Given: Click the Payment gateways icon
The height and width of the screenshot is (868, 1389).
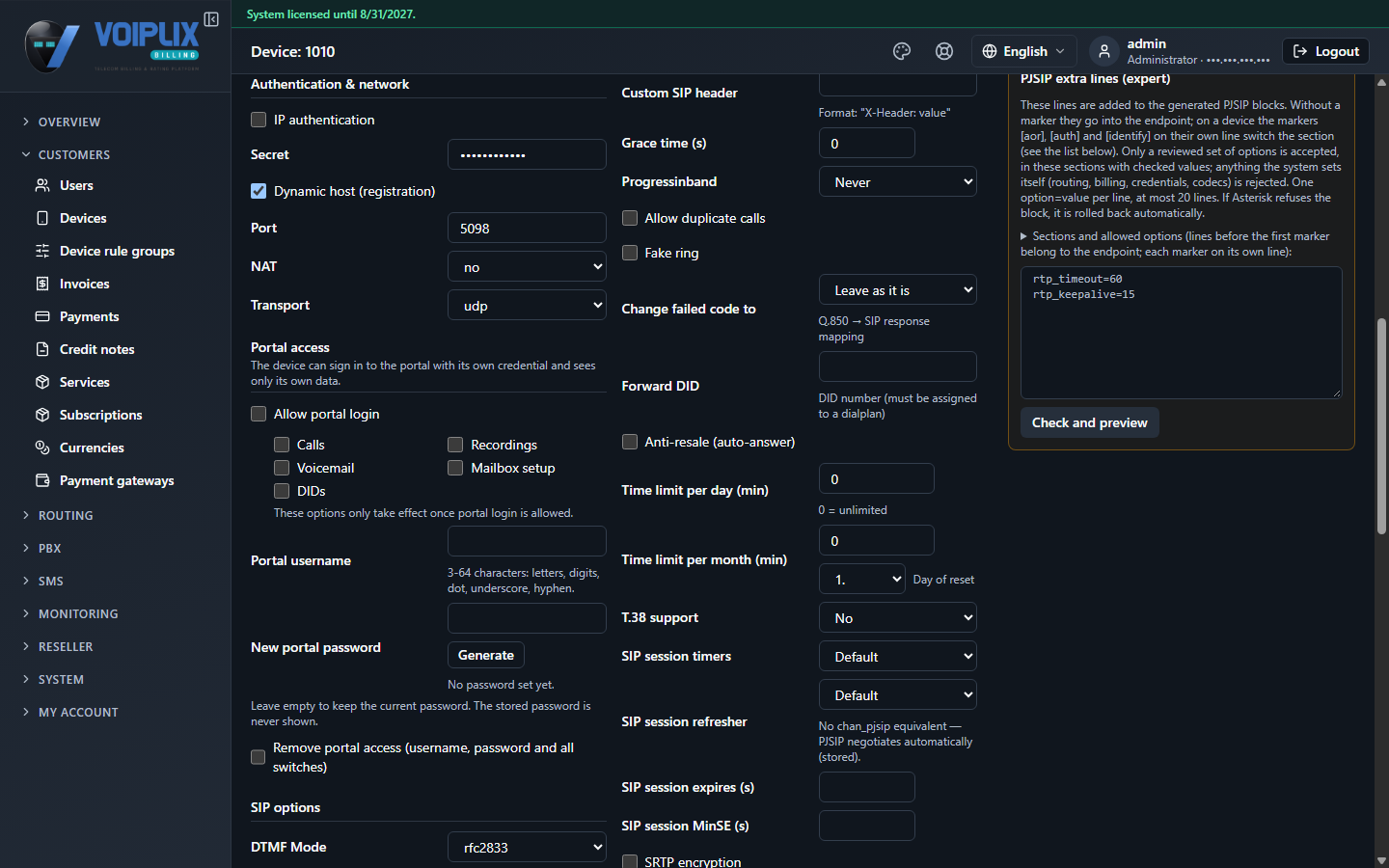Looking at the screenshot, I should pyautogui.click(x=42, y=480).
